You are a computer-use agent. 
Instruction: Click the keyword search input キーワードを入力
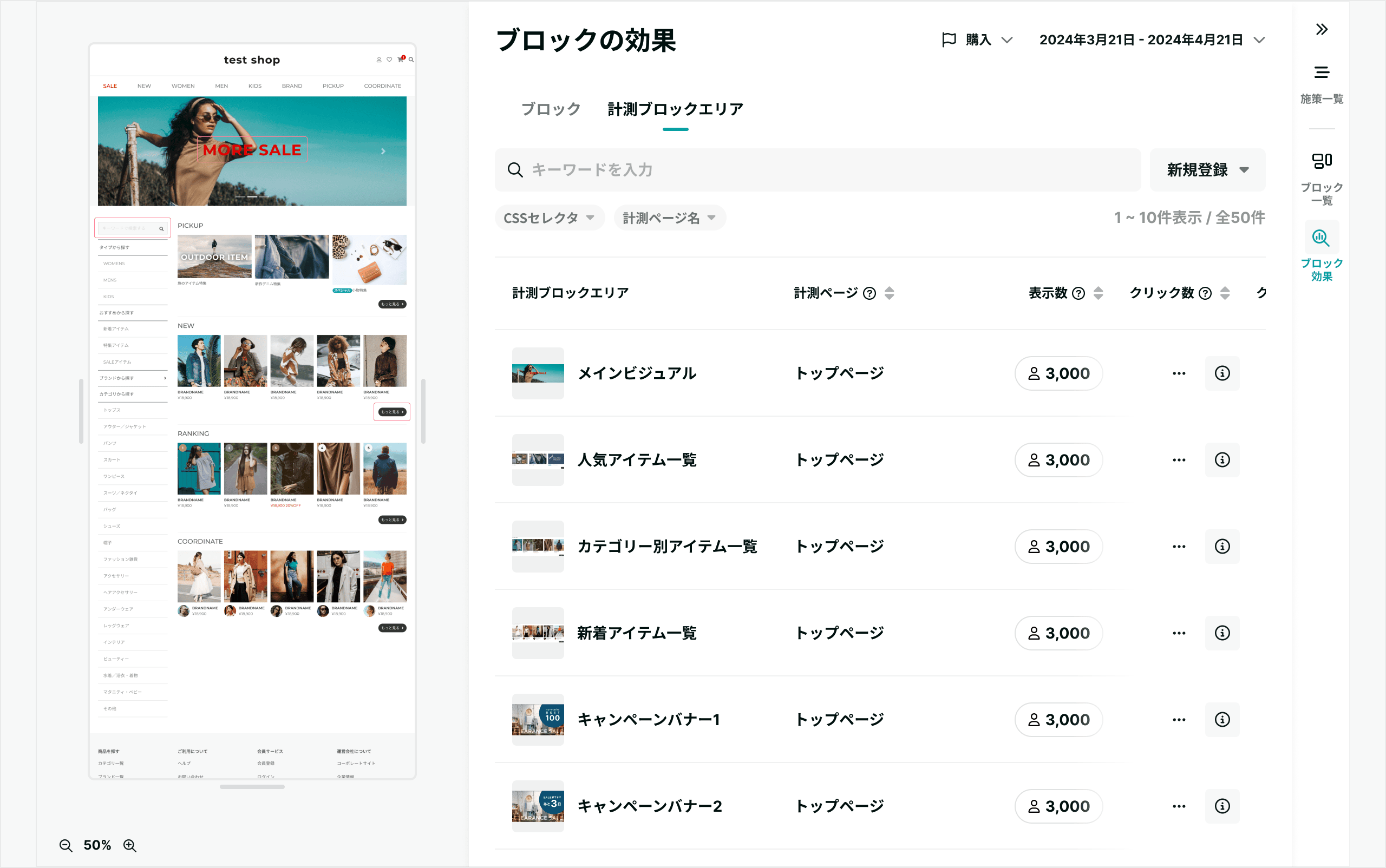click(x=818, y=170)
